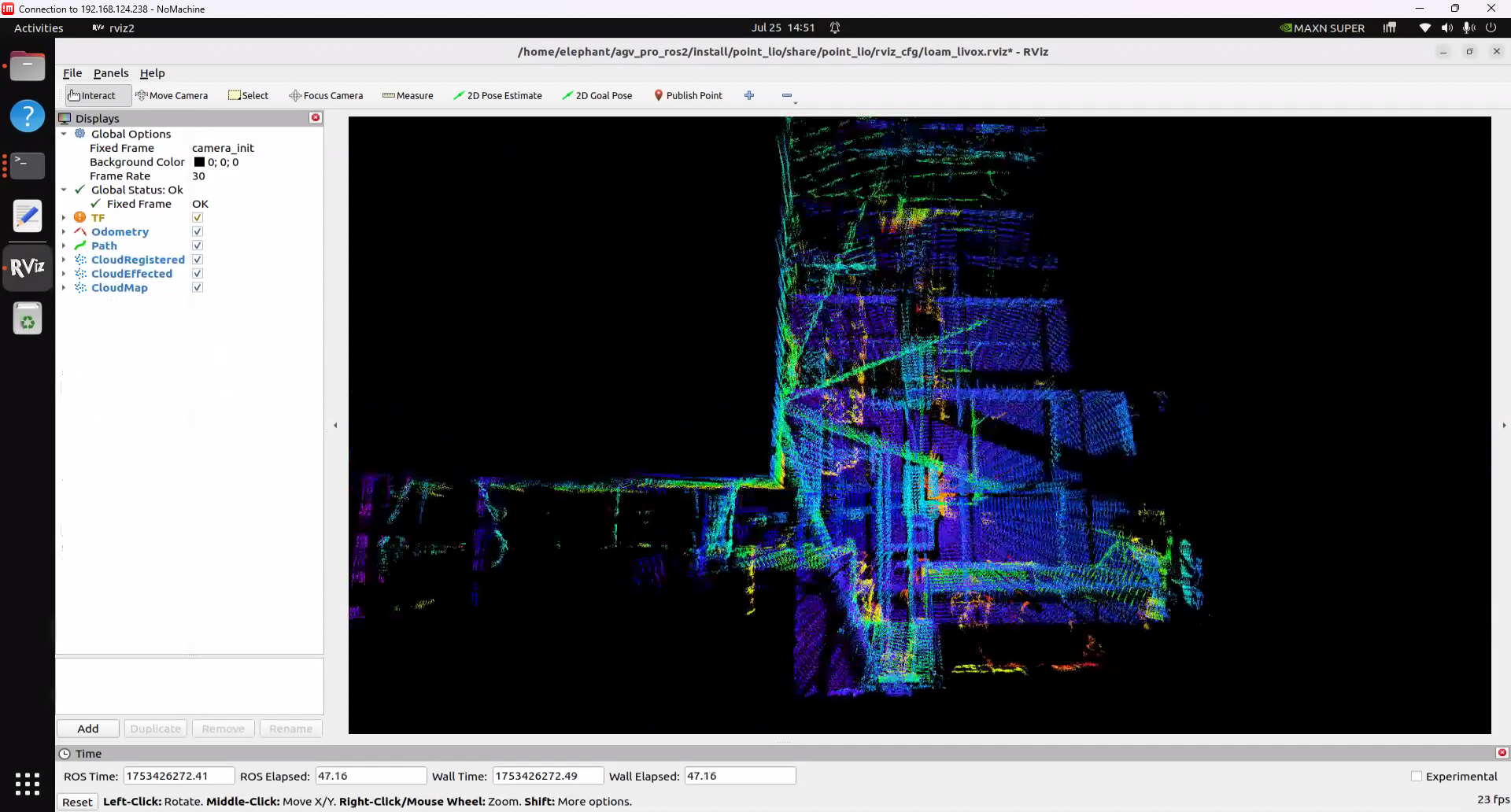This screenshot has width=1511, height=812.
Task: Click the Reset button
Action: click(x=77, y=802)
